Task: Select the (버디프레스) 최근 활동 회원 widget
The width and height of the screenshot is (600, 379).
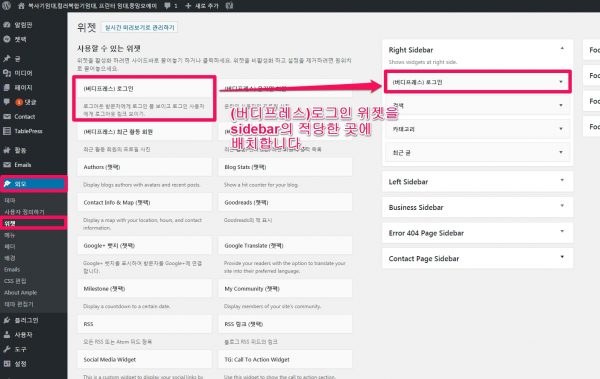Action: tap(144, 132)
